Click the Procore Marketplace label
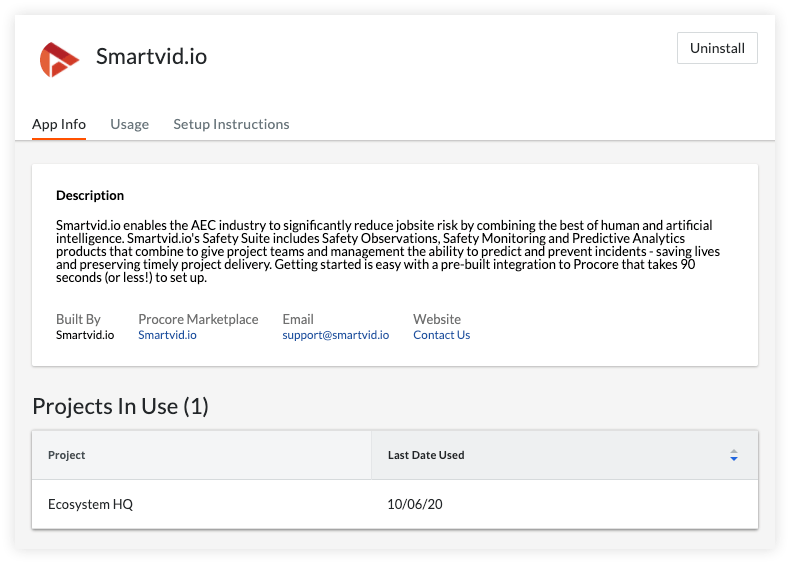Screen dimensions: 790x564 point(198,319)
